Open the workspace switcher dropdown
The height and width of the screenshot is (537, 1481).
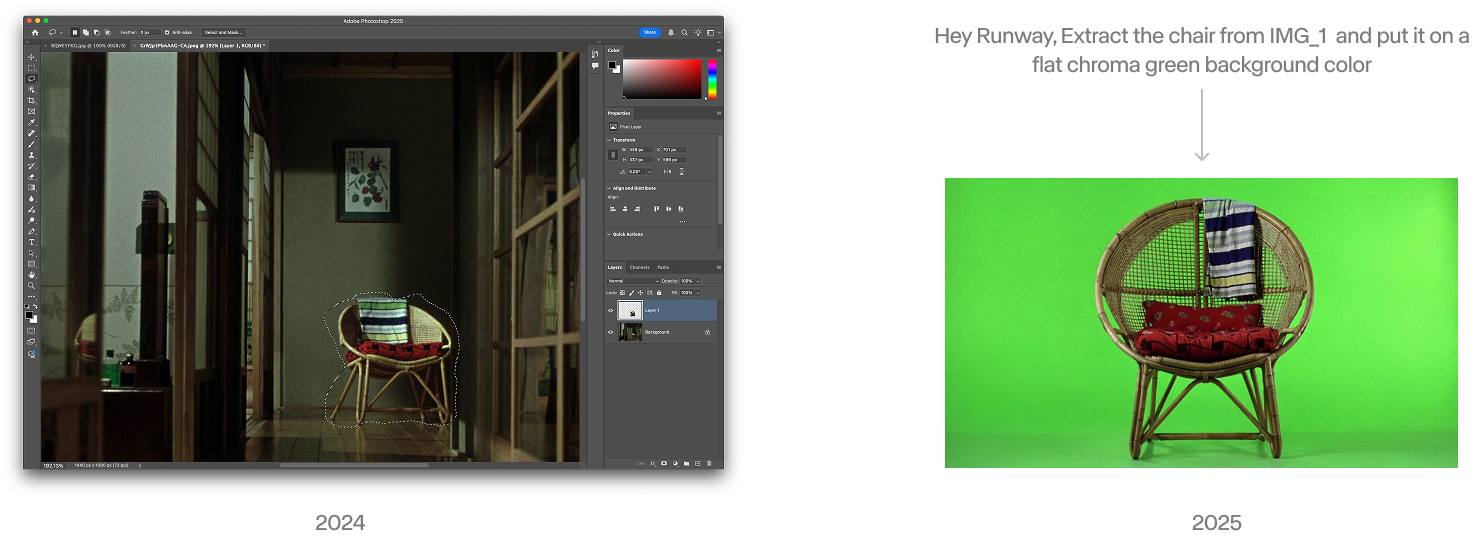pos(712,32)
